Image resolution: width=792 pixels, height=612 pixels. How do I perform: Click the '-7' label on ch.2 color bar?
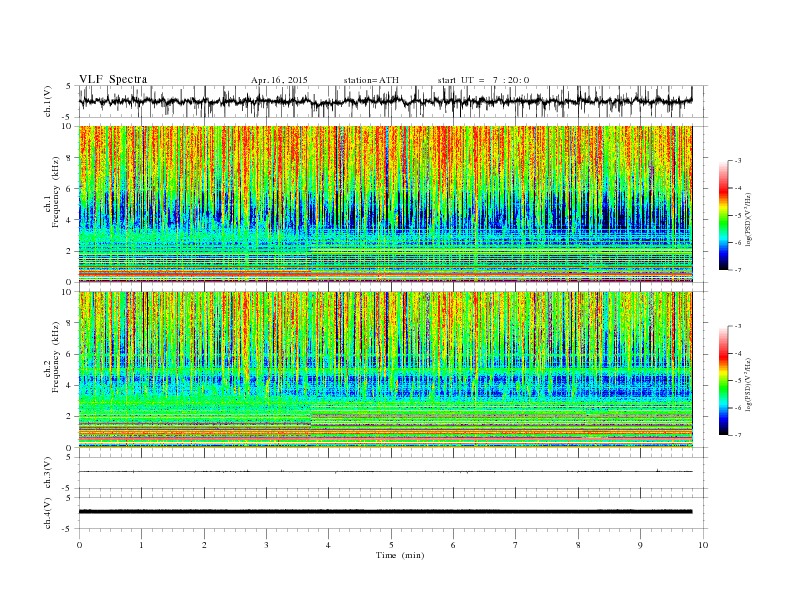point(738,435)
